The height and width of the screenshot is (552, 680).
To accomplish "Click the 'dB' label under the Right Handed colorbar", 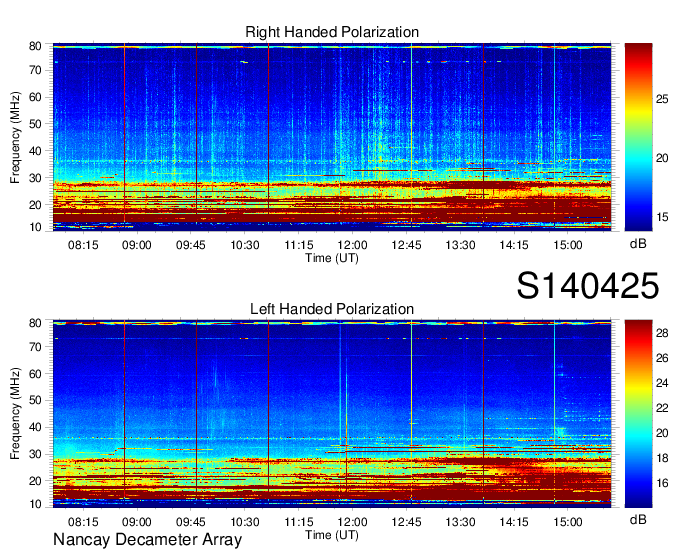I will pyautogui.click(x=638, y=244).
